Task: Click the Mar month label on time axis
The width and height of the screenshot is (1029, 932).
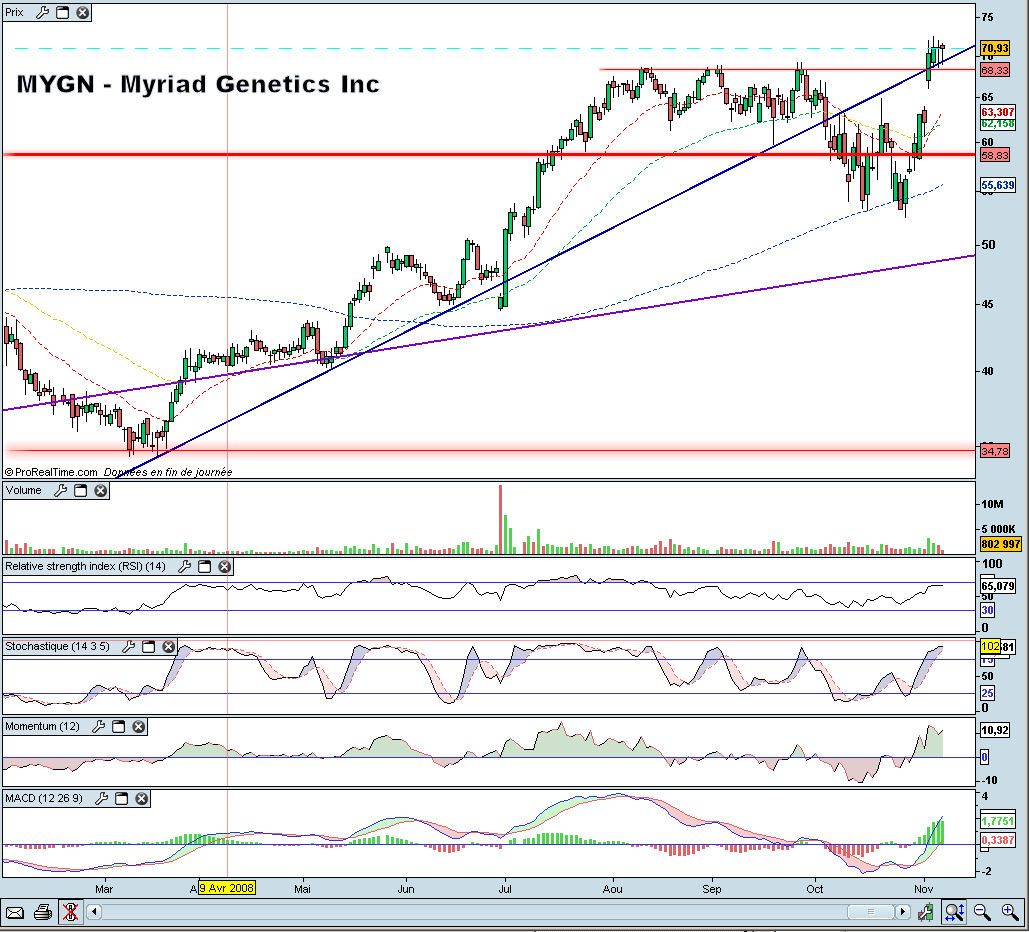Action: [x=104, y=889]
